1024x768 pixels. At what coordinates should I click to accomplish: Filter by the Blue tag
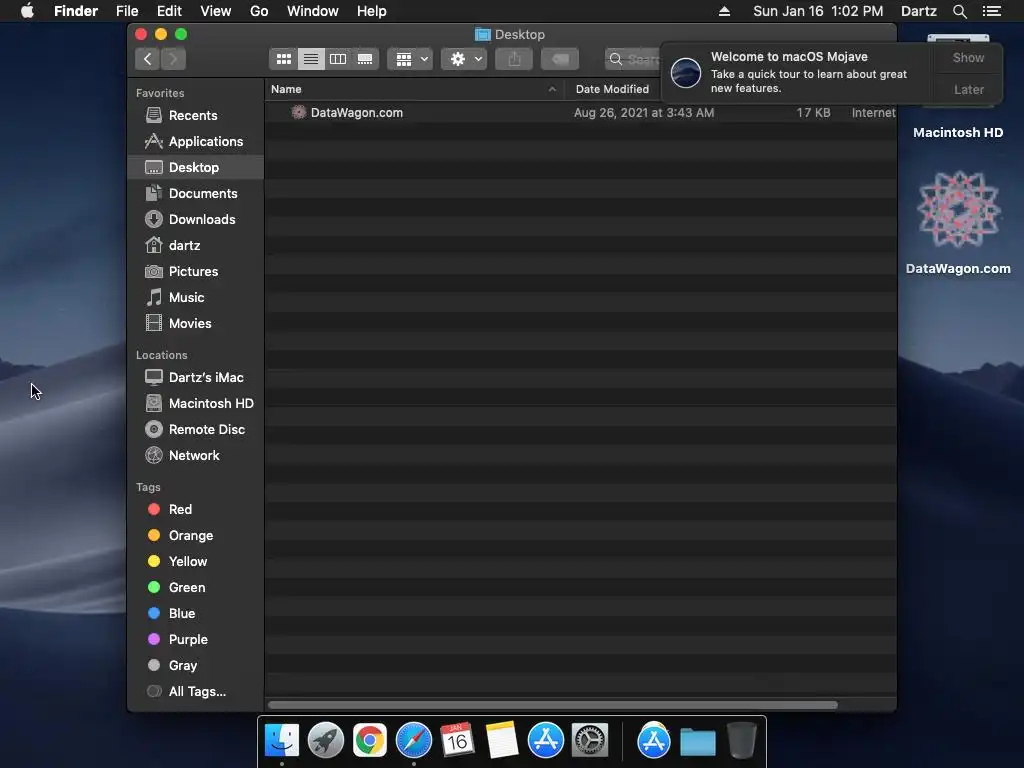pyautogui.click(x=195, y=614)
